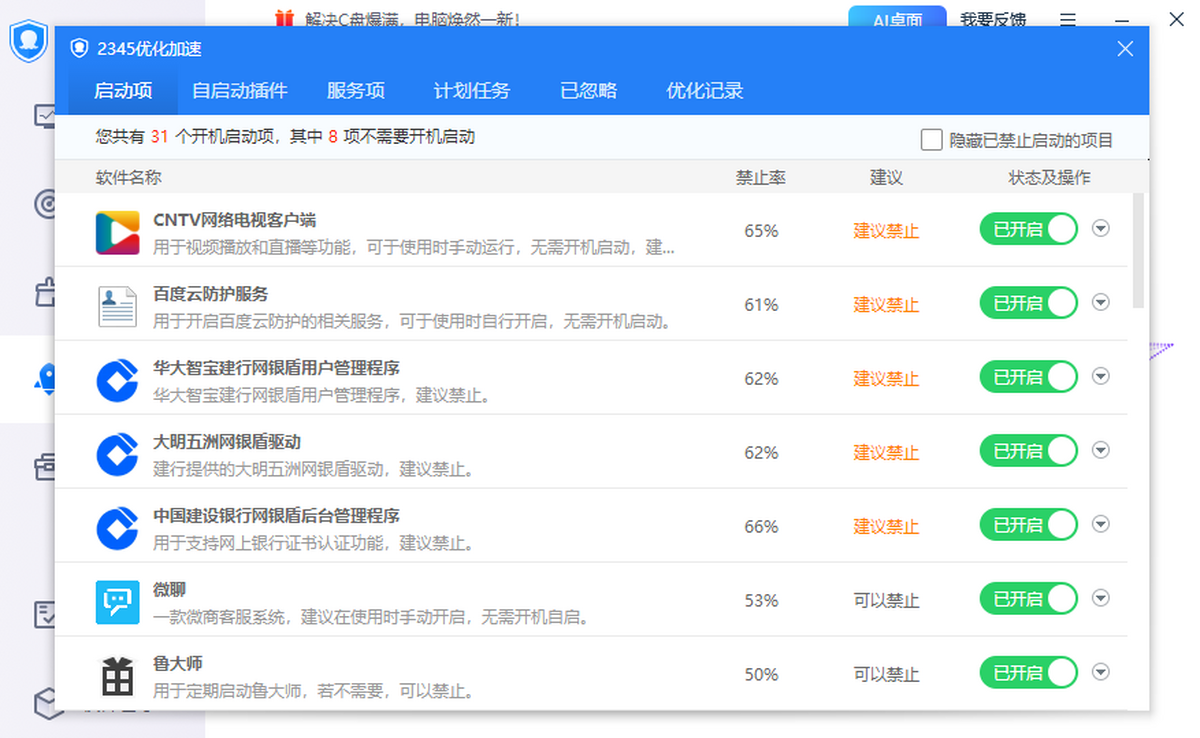
Task: Click the list vertical scrollbar thumb
Action: coord(1138,250)
